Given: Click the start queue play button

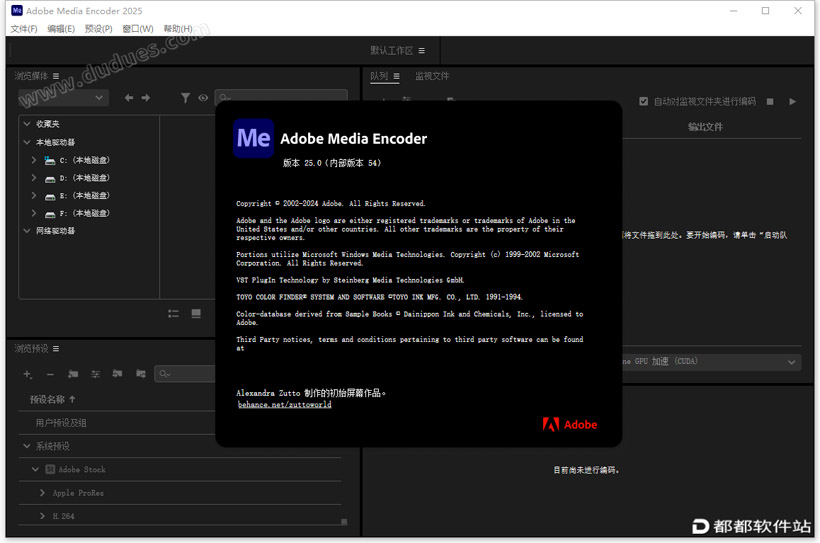Looking at the screenshot, I should point(793,101).
